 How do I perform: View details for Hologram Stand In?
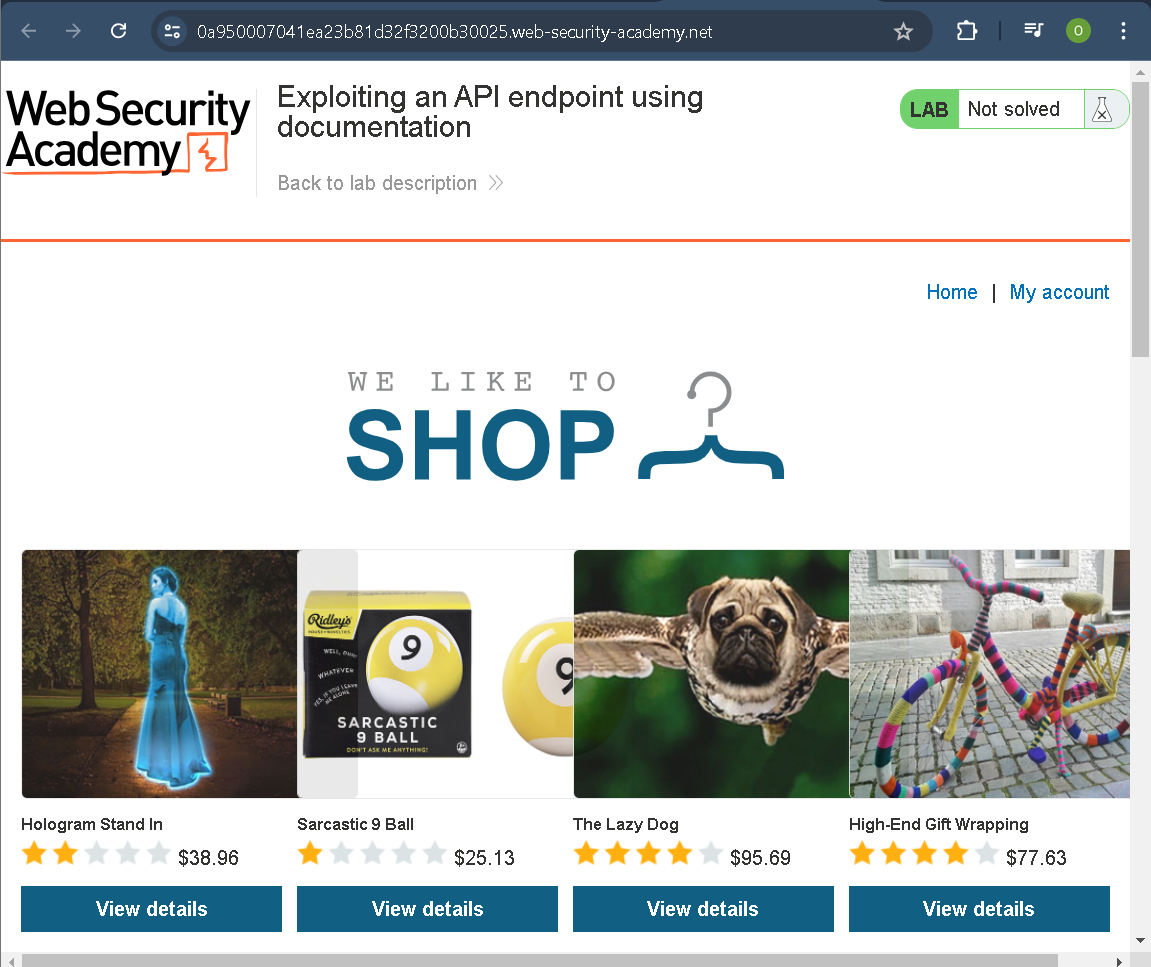tap(151, 909)
